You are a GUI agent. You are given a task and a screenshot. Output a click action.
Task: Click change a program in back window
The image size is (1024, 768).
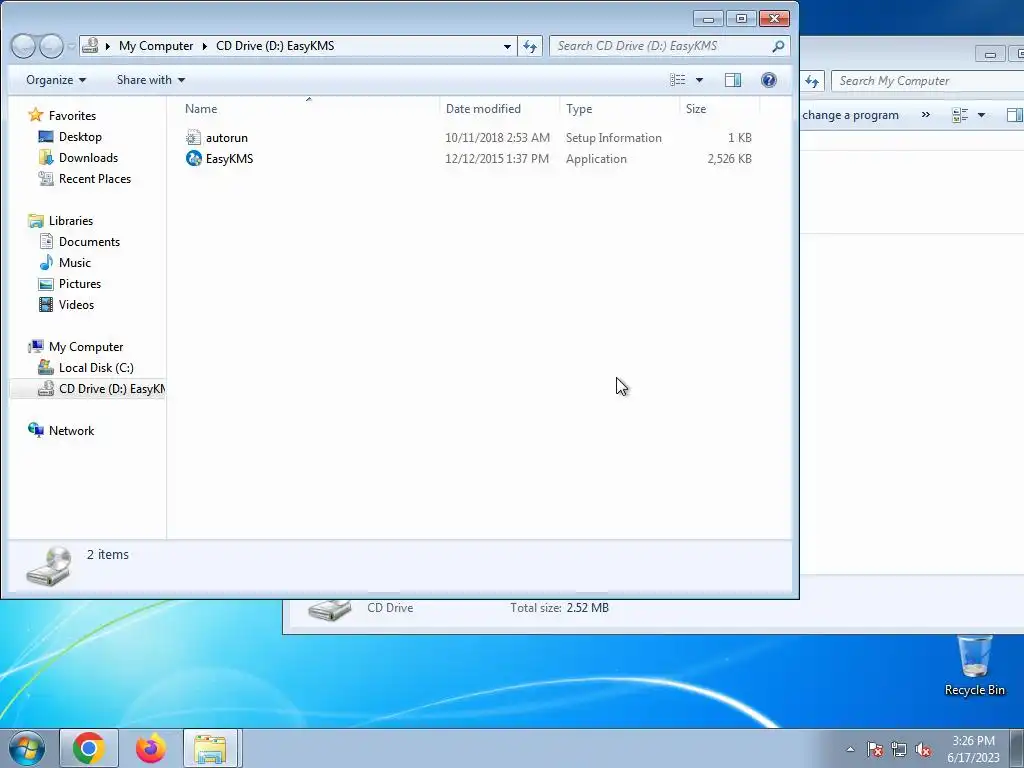point(850,115)
